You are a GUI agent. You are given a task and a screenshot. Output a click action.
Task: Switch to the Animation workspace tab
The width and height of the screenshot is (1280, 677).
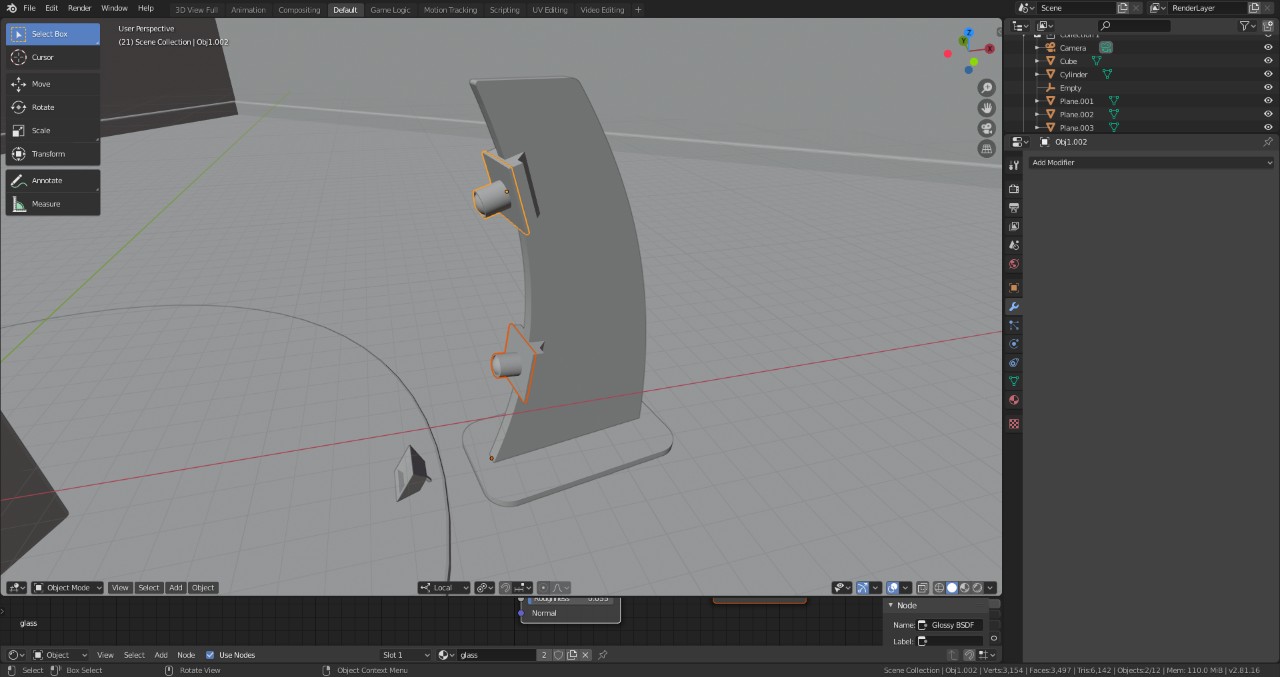pos(248,10)
